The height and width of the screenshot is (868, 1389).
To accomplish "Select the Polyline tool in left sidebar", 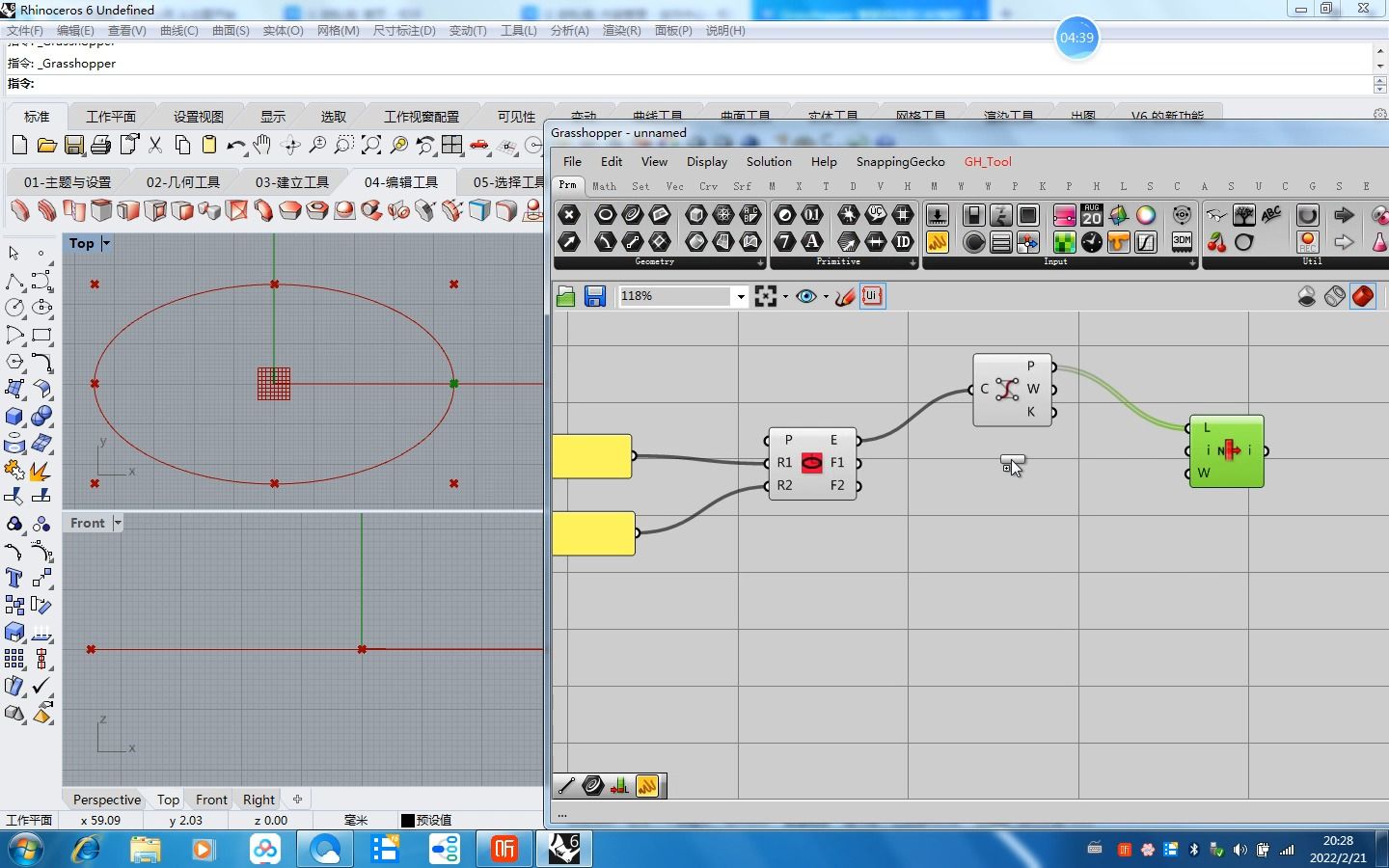I will (14, 281).
